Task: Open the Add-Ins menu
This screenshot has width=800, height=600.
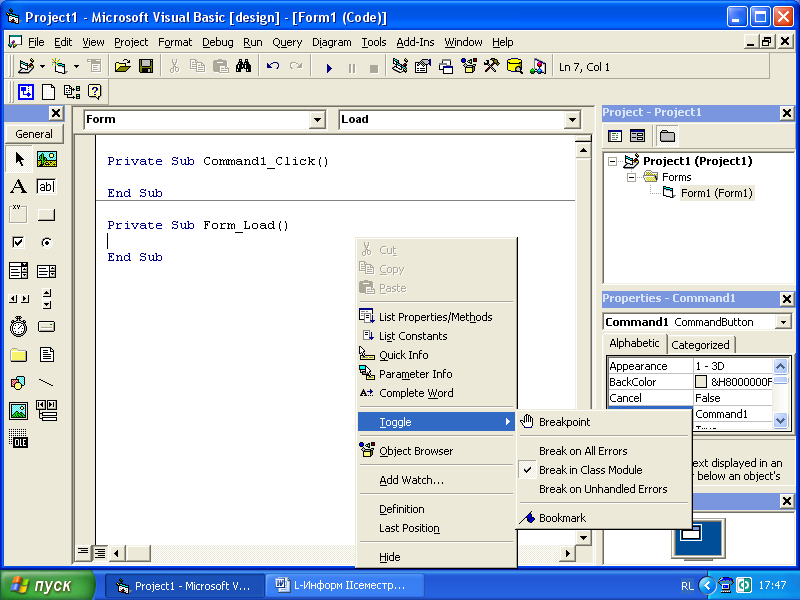Action: click(x=415, y=42)
